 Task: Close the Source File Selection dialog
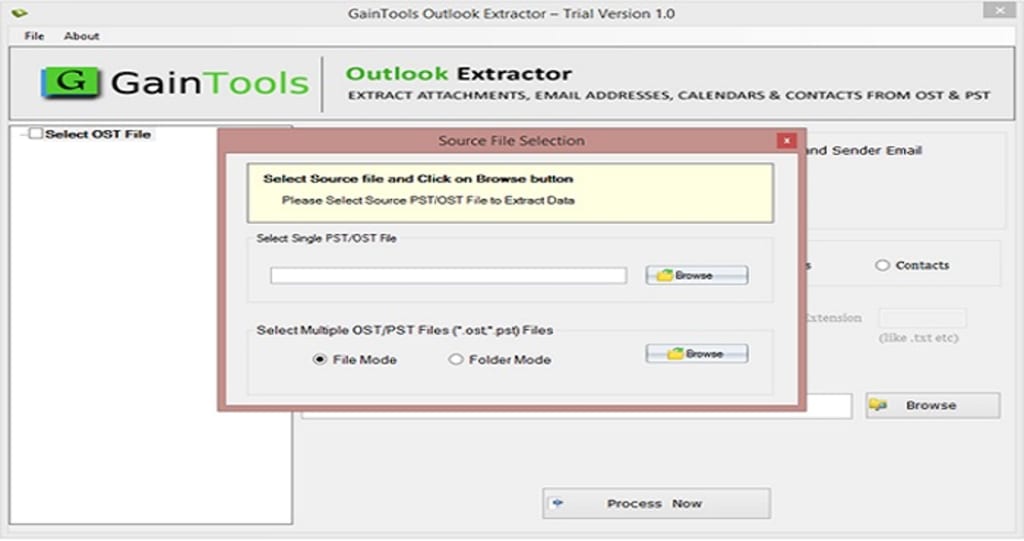[786, 140]
